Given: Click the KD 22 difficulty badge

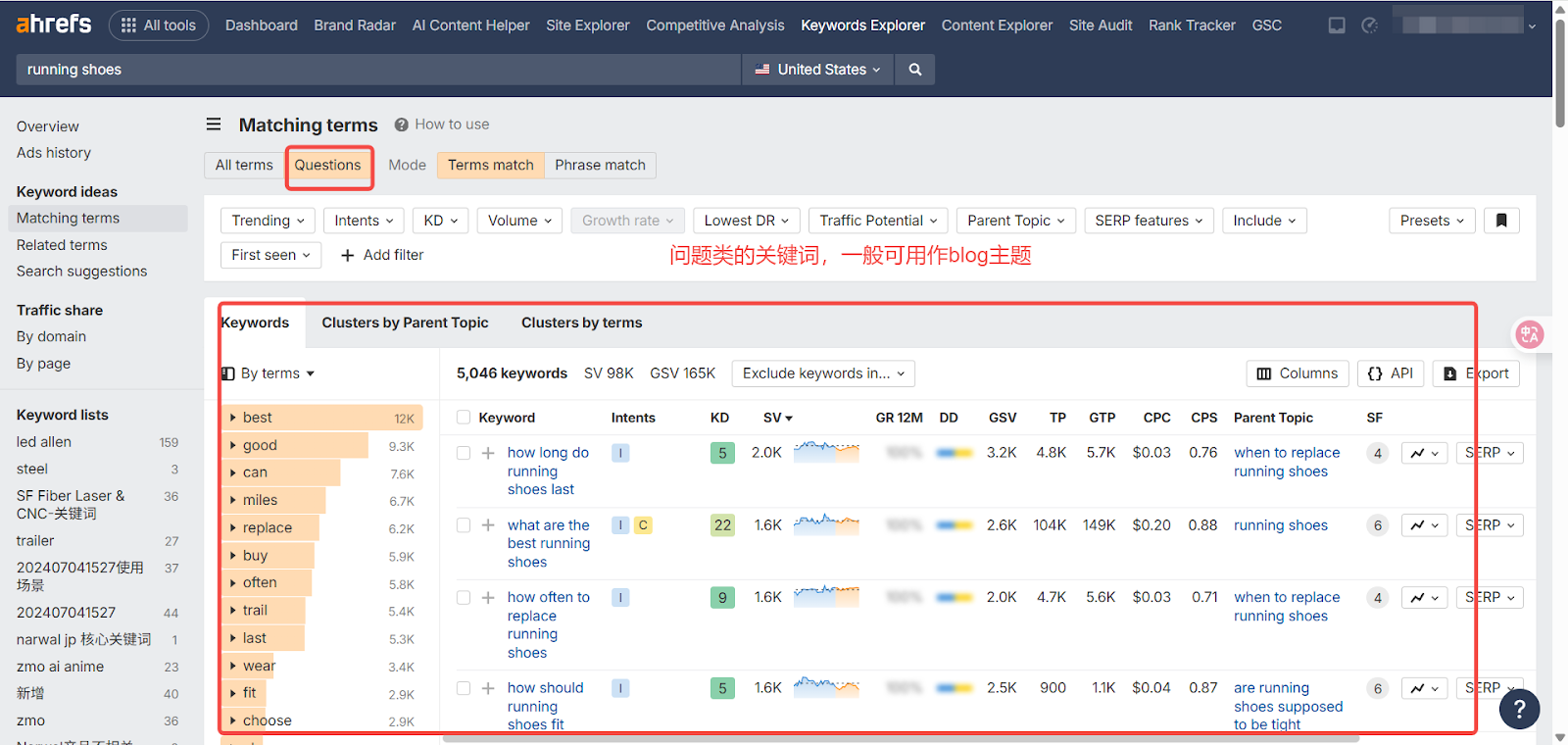Looking at the screenshot, I should (x=722, y=525).
